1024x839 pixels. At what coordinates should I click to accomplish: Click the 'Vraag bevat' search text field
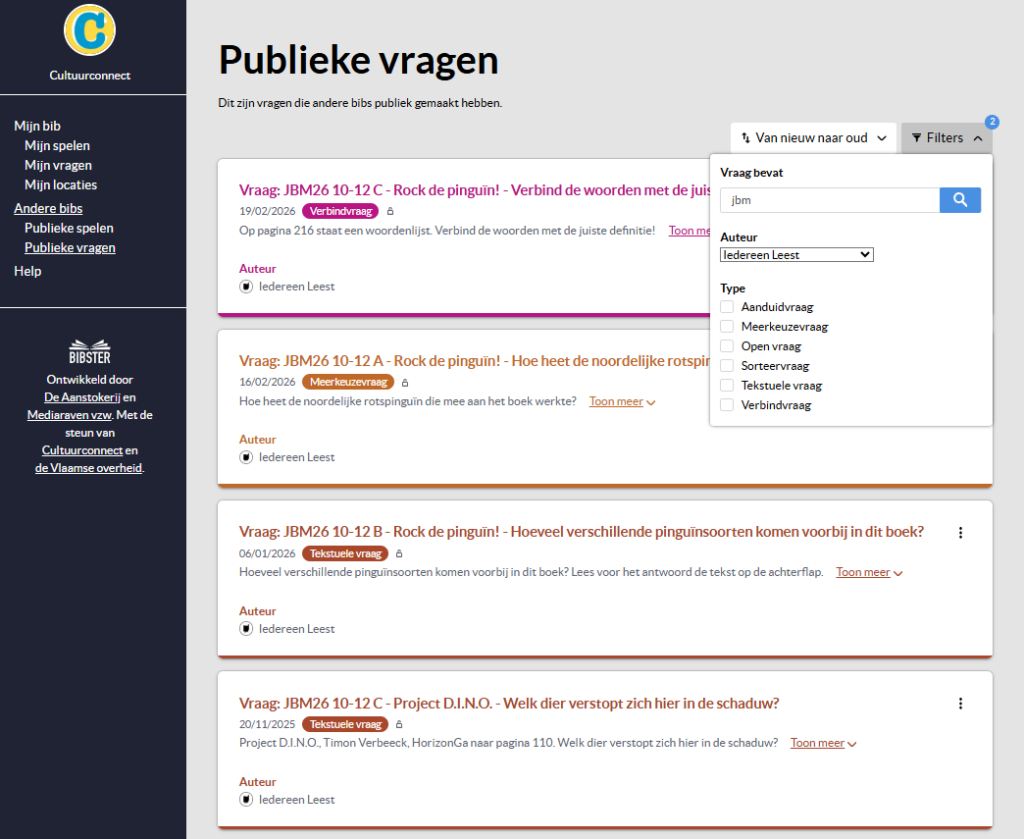click(829, 200)
